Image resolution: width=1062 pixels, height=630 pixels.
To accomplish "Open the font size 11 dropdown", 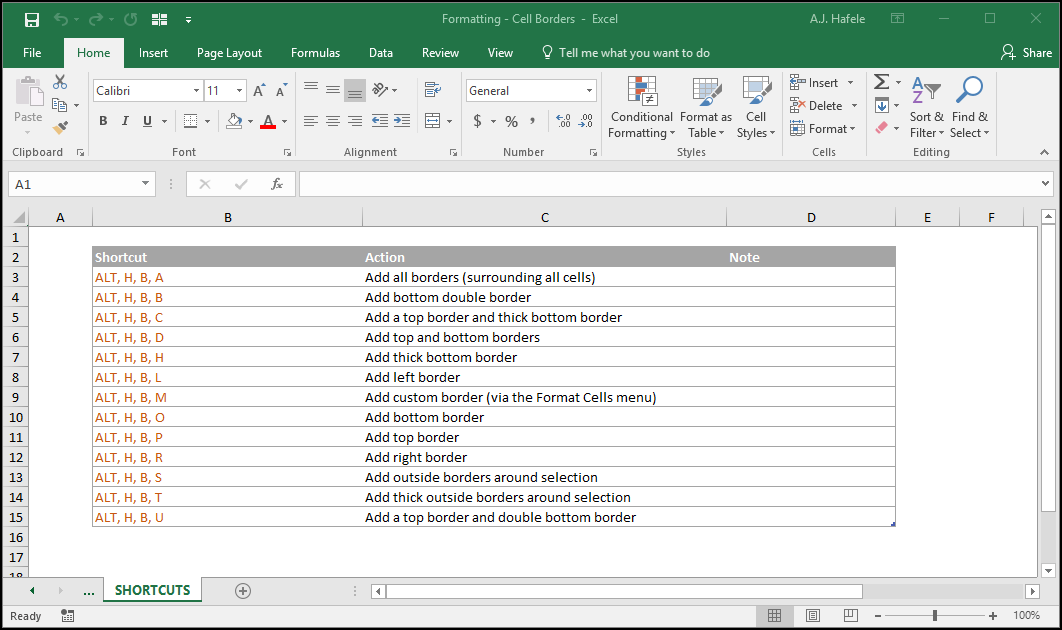I will pos(239,91).
